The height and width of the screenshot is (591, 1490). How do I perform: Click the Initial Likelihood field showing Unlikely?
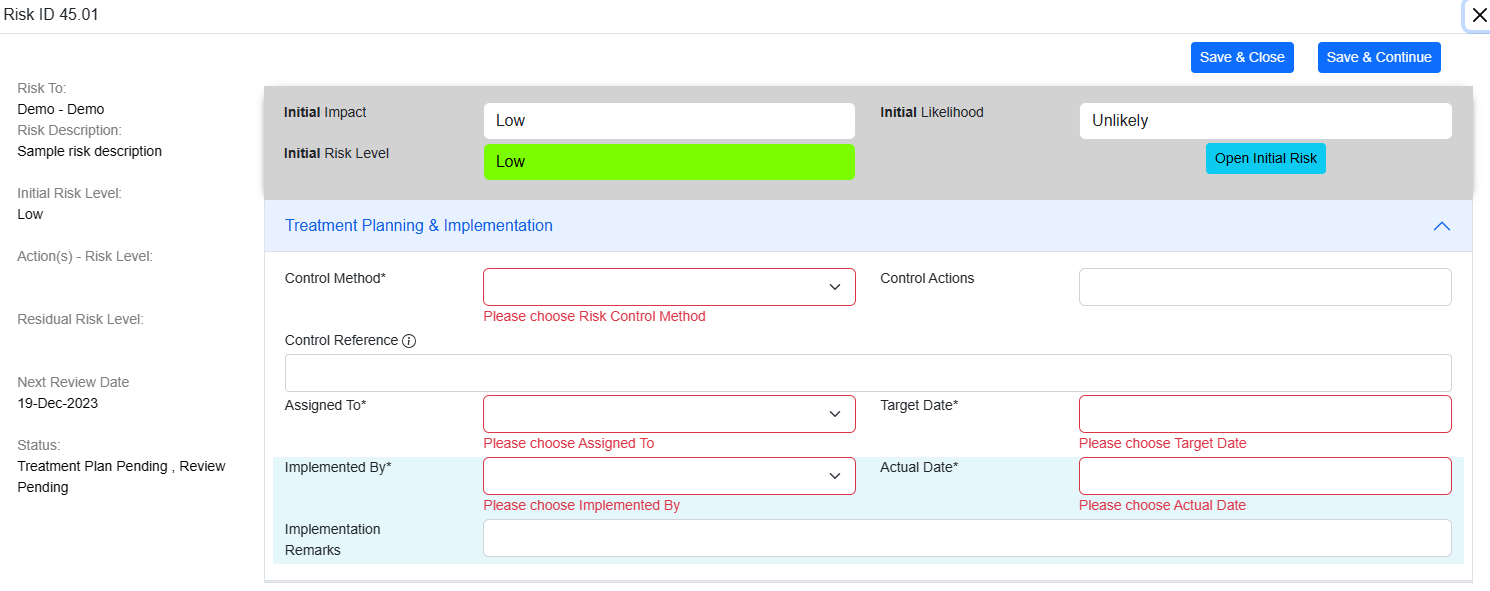click(1265, 121)
